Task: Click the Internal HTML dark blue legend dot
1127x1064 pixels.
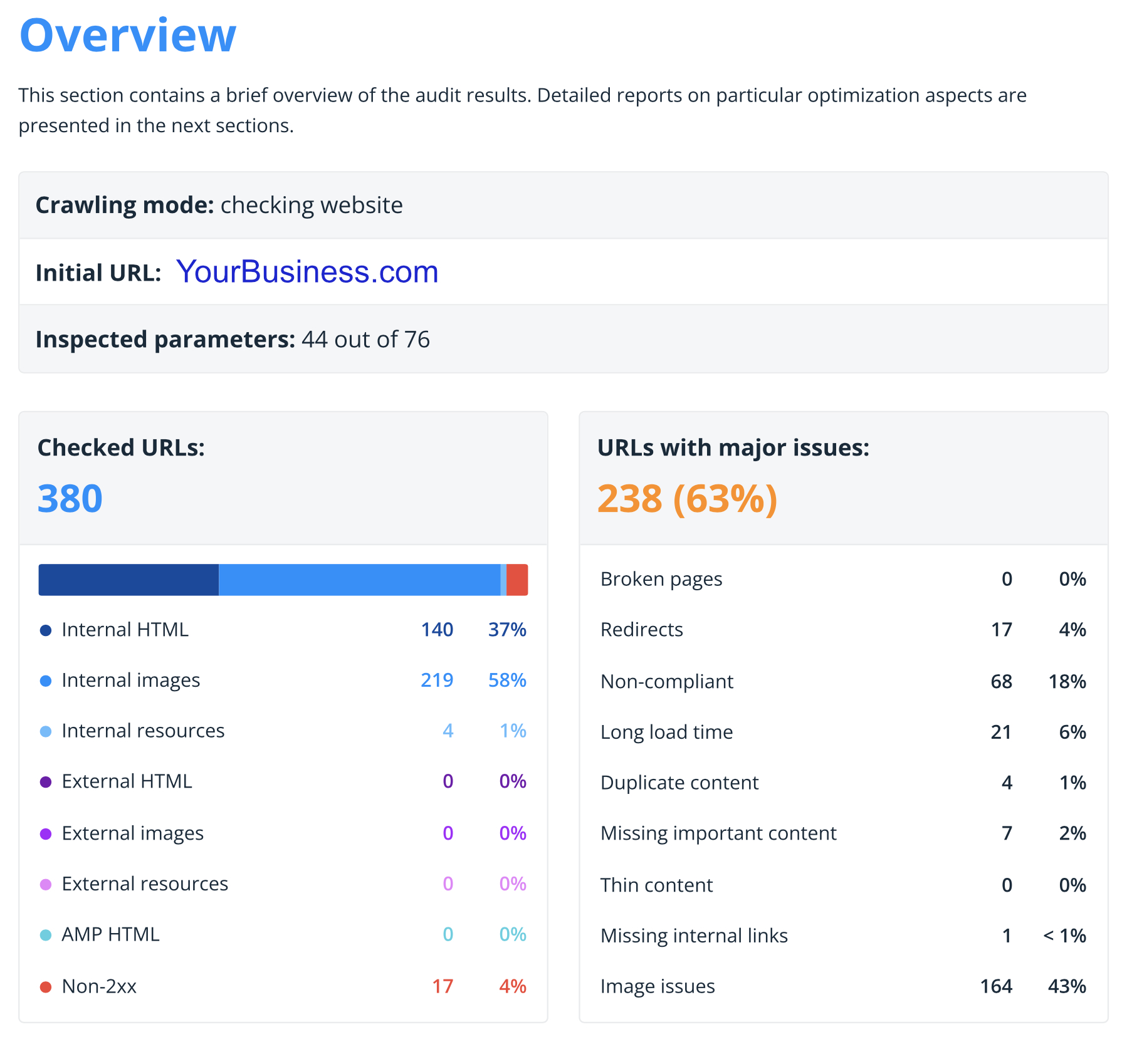Action: (46, 630)
